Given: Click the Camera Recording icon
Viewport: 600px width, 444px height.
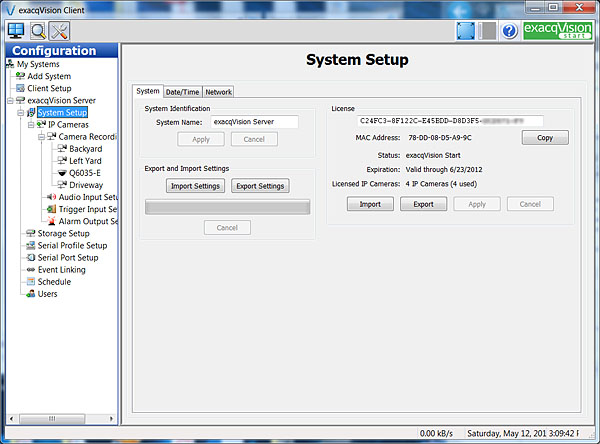Looking at the screenshot, I should pyautogui.click(x=51, y=137).
